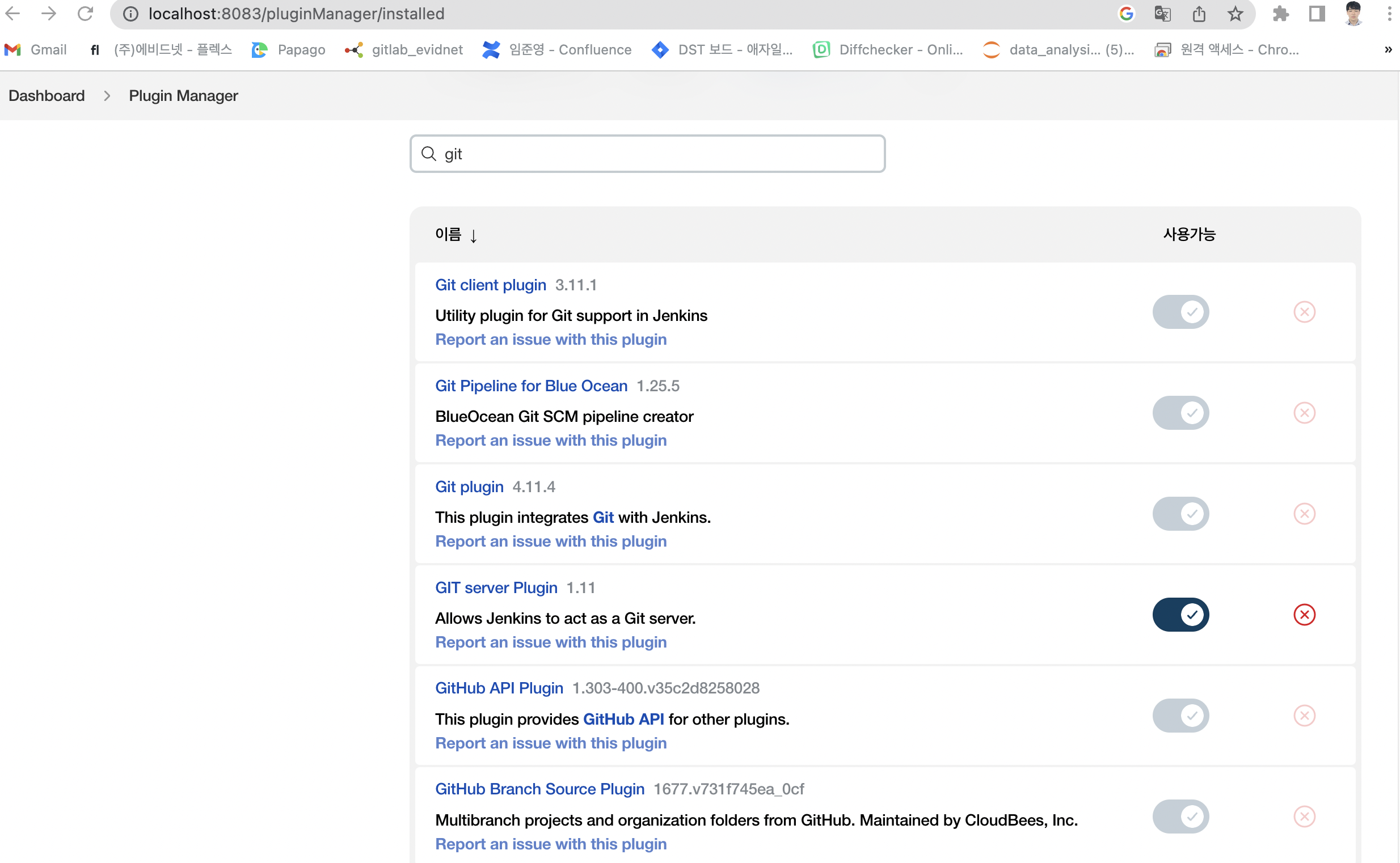Viewport: 1400px width, 863px height.
Task: Disable the GIT server Plugin toggle
Action: (x=1180, y=615)
